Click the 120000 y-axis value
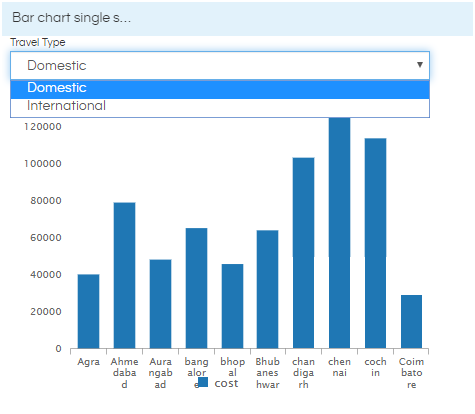475x414 pixels. tap(43, 127)
